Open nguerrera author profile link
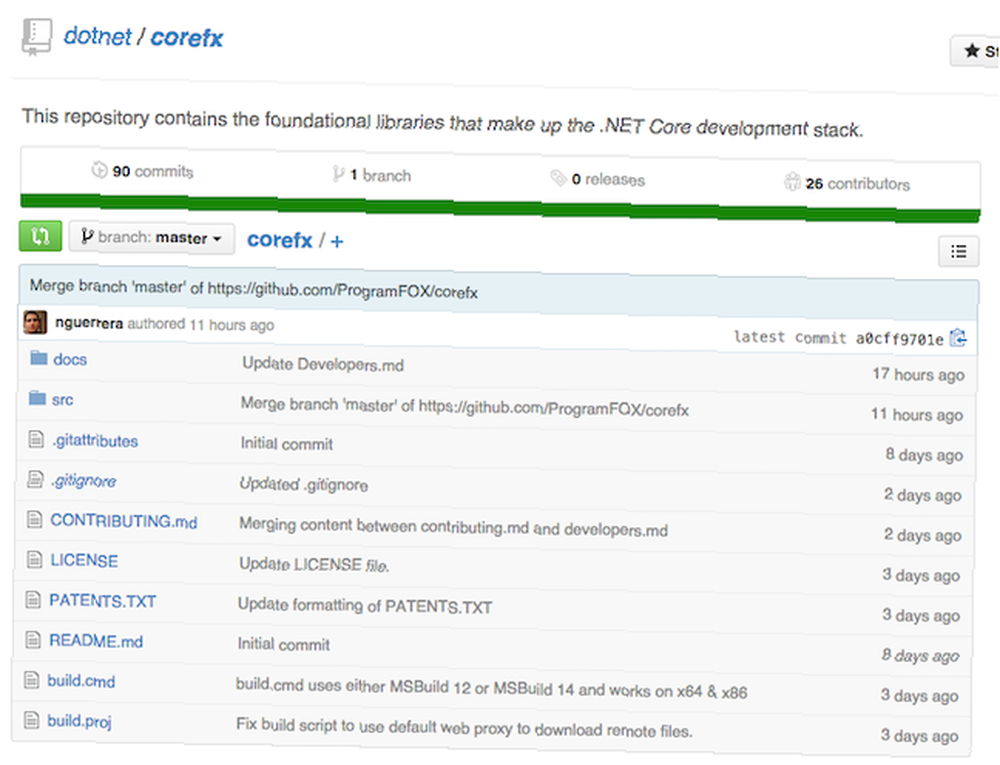This screenshot has height=765, width=1000. [89, 323]
